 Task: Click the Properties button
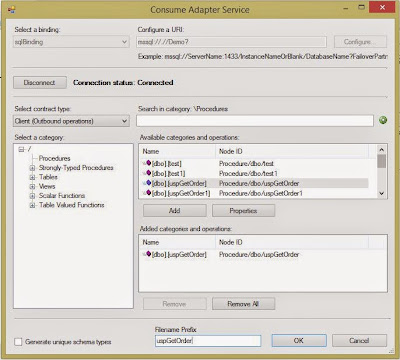pyautogui.click(x=243, y=211)
